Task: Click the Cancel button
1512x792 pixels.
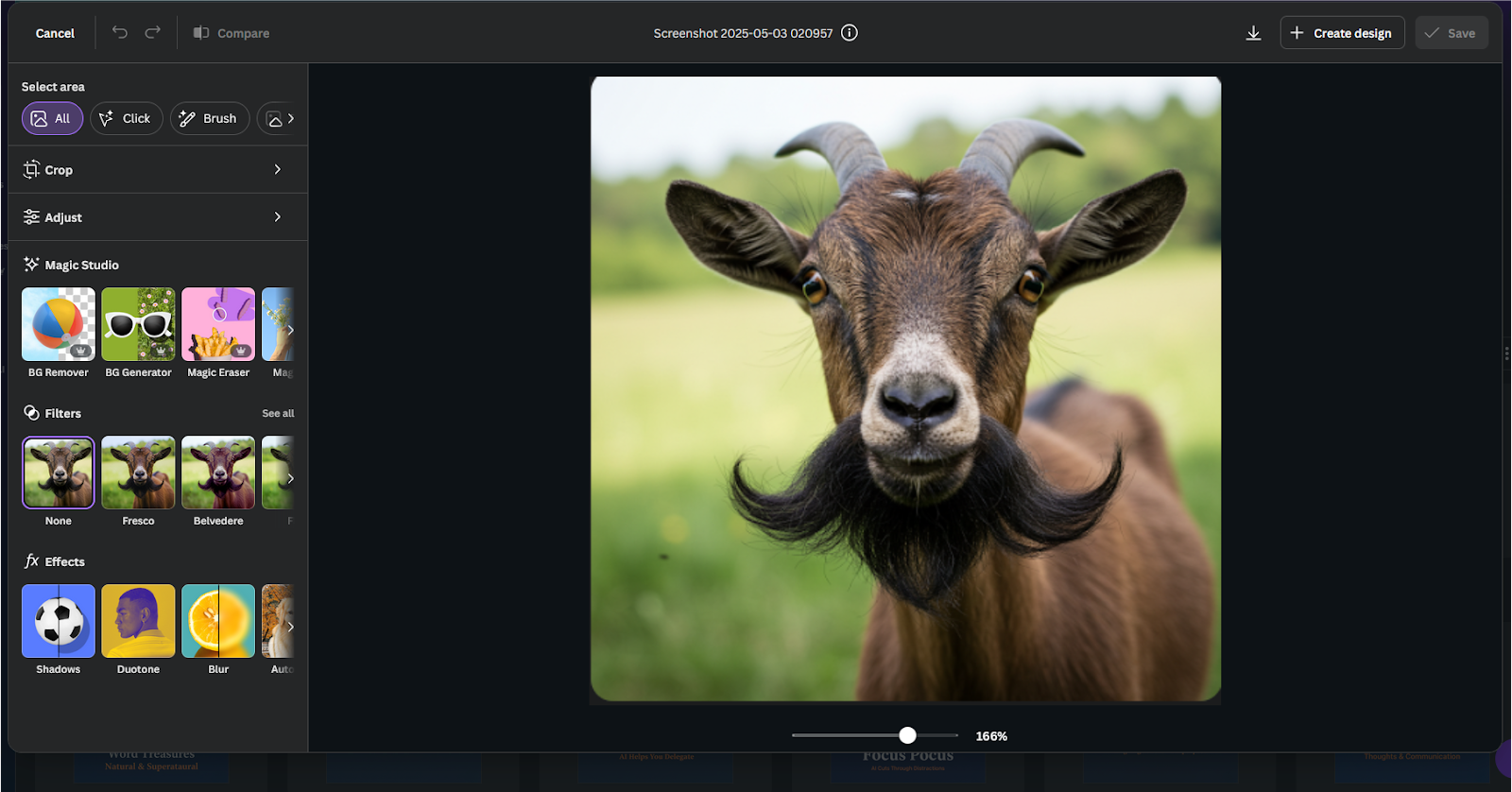Action: 55,33
